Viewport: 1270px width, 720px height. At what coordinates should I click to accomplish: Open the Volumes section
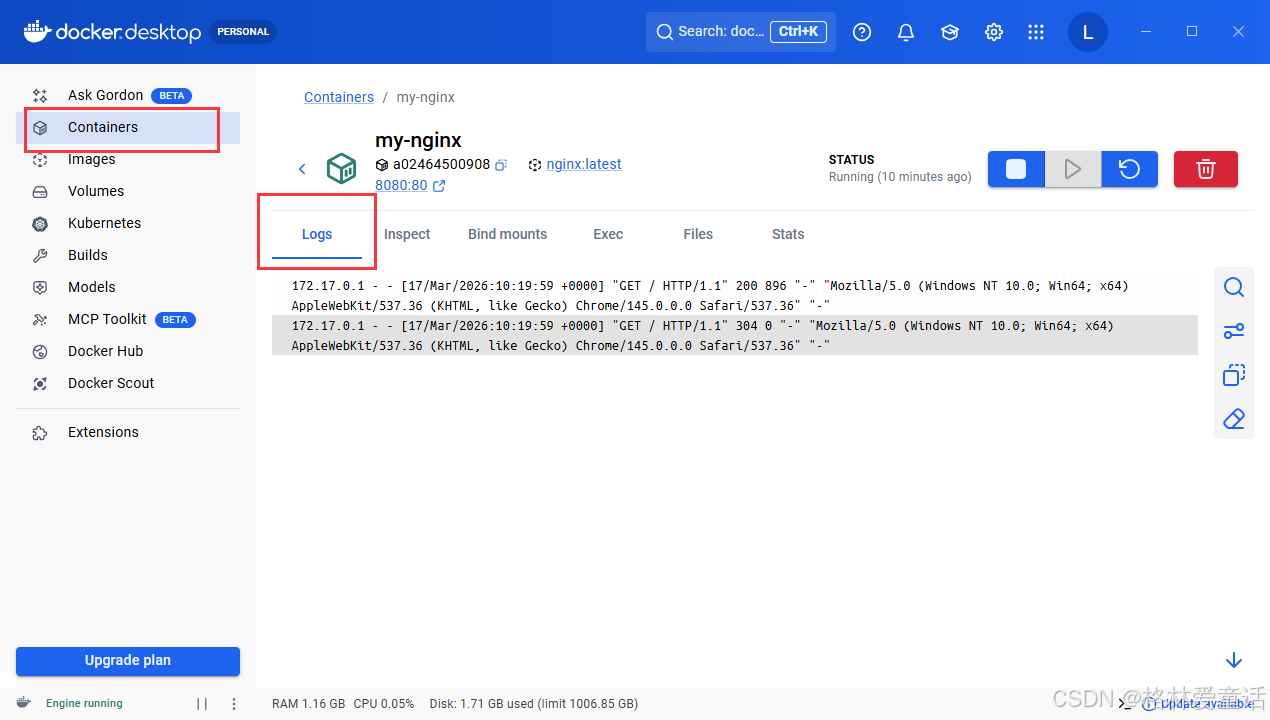[x=128, y=191]
